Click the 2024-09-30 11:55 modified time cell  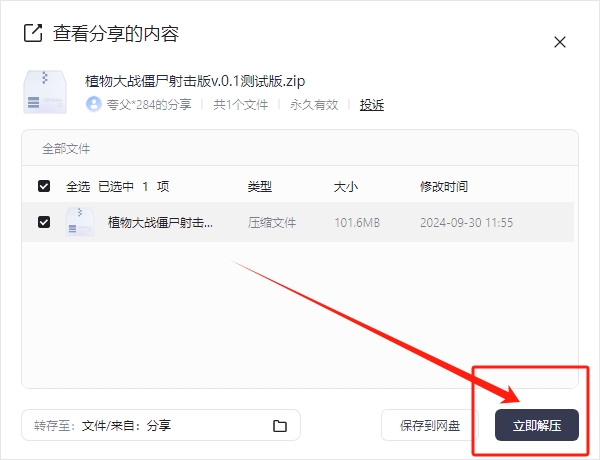coord(466,222)
